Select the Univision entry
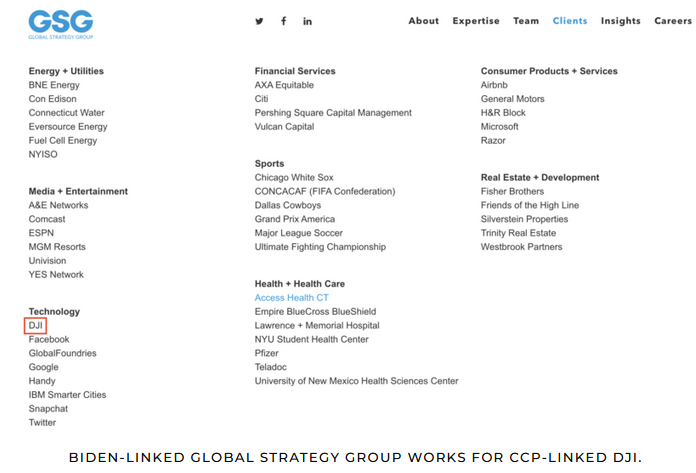 [x=47, y=261]
